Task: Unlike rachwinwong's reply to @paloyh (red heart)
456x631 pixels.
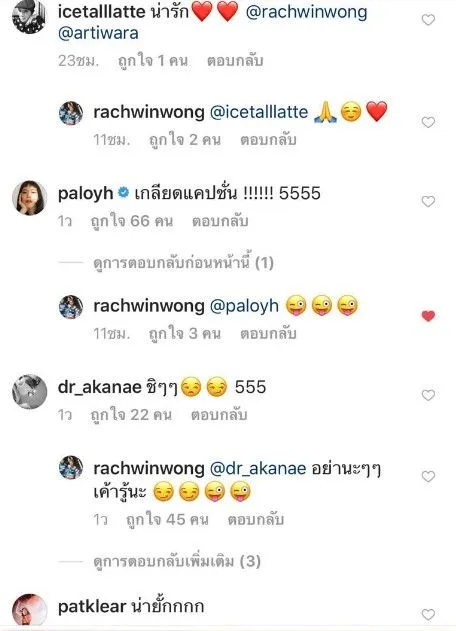Action: click(428, 316)
